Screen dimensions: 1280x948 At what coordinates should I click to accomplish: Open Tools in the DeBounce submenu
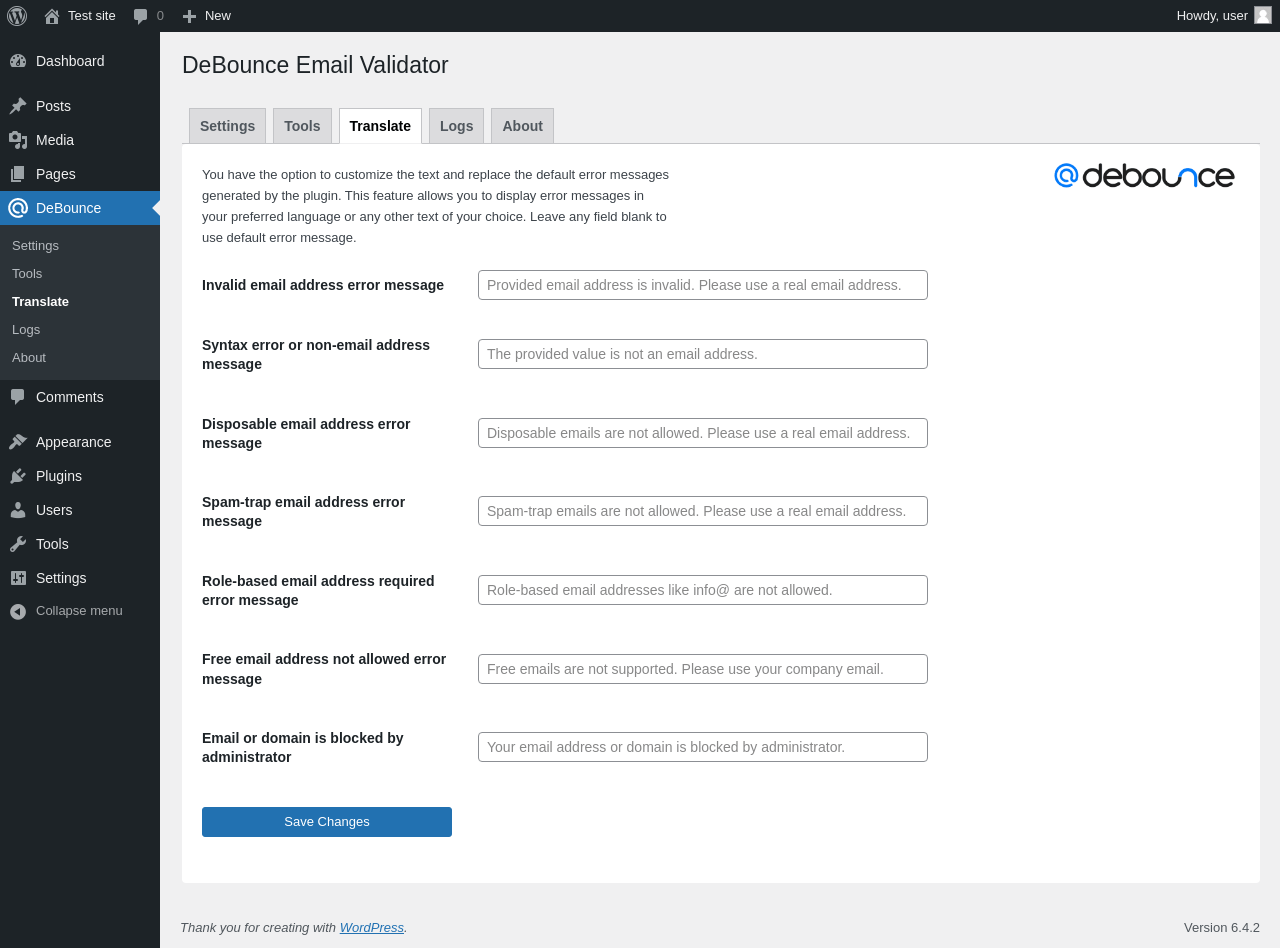point(27,274)
